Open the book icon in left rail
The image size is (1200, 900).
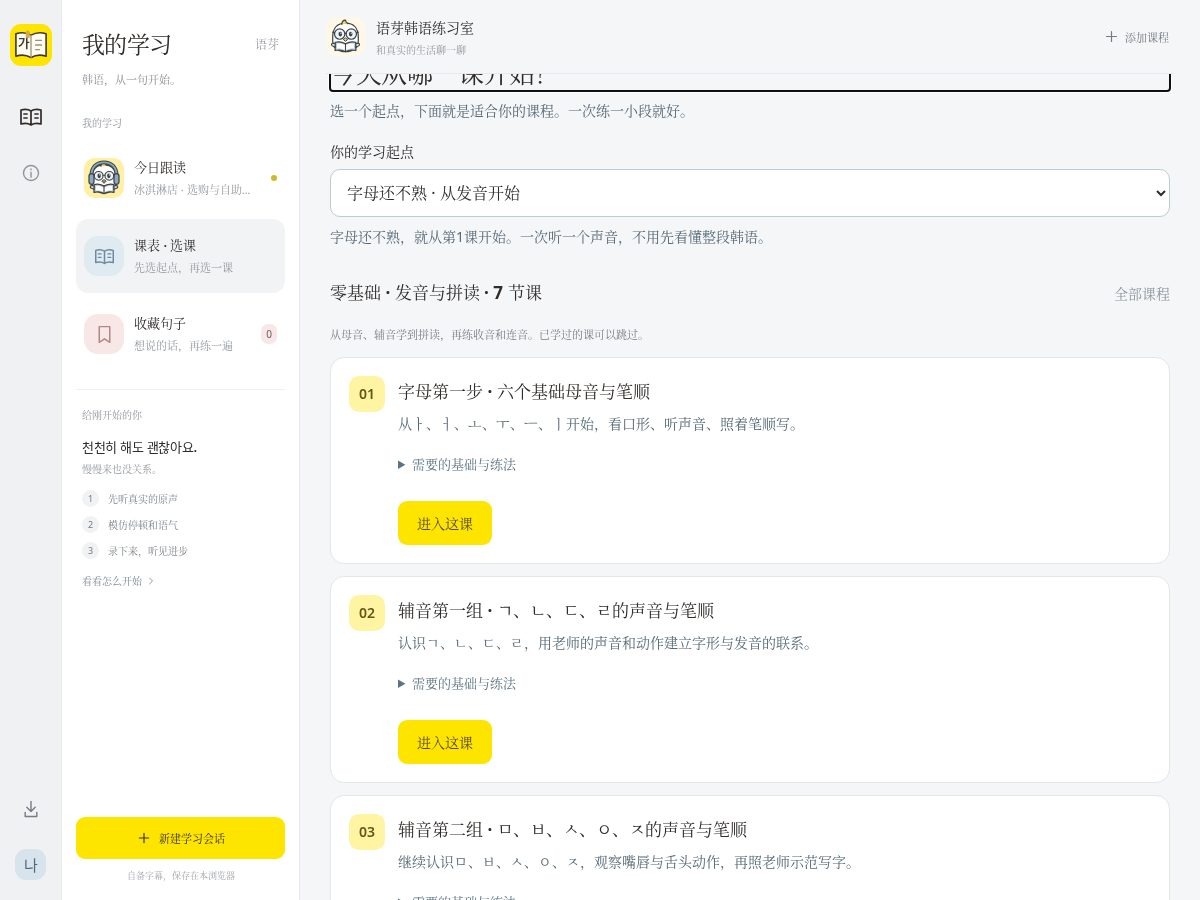tap(31, 117)
